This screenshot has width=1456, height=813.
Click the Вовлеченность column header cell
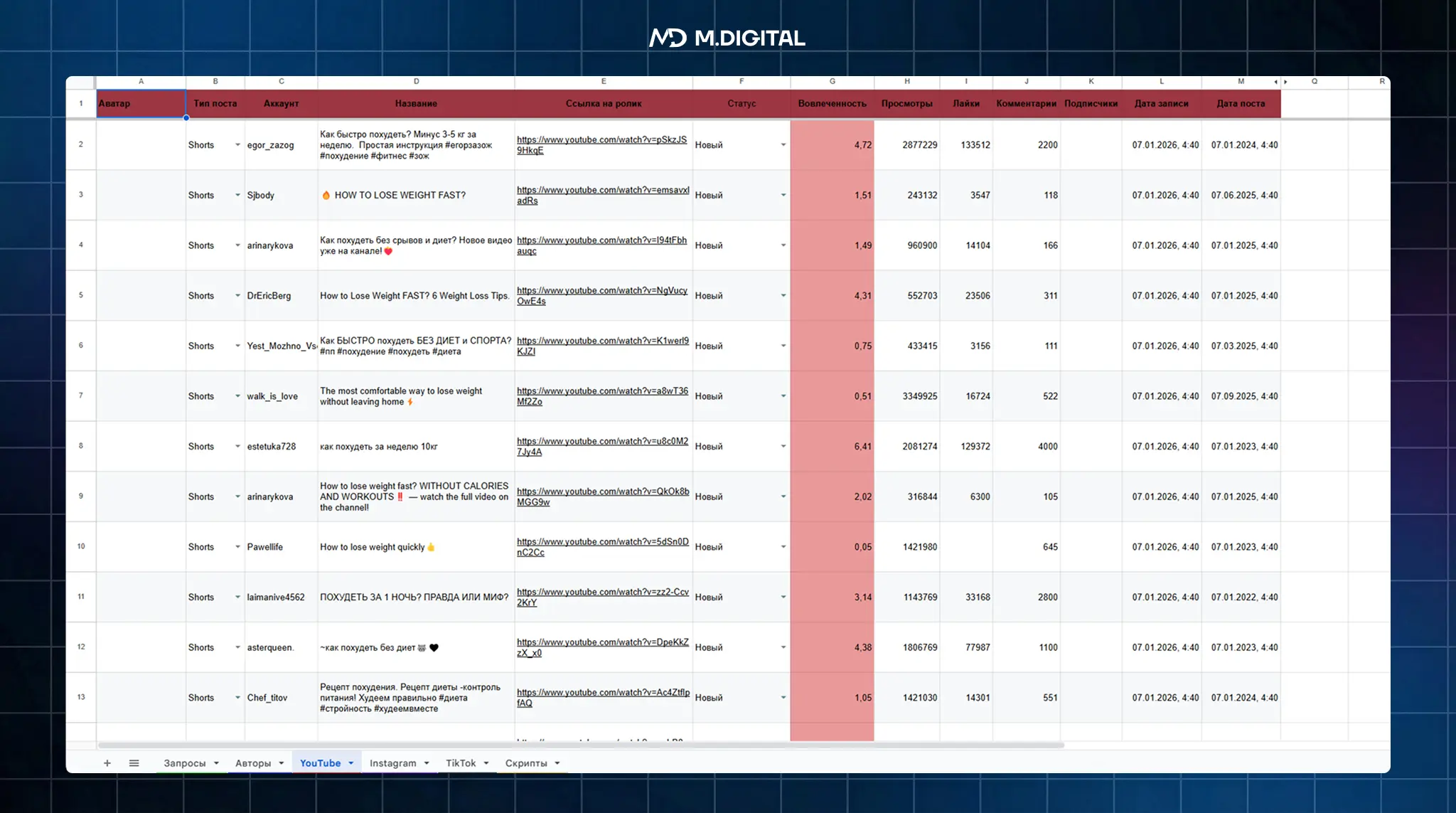coord(832,104)
